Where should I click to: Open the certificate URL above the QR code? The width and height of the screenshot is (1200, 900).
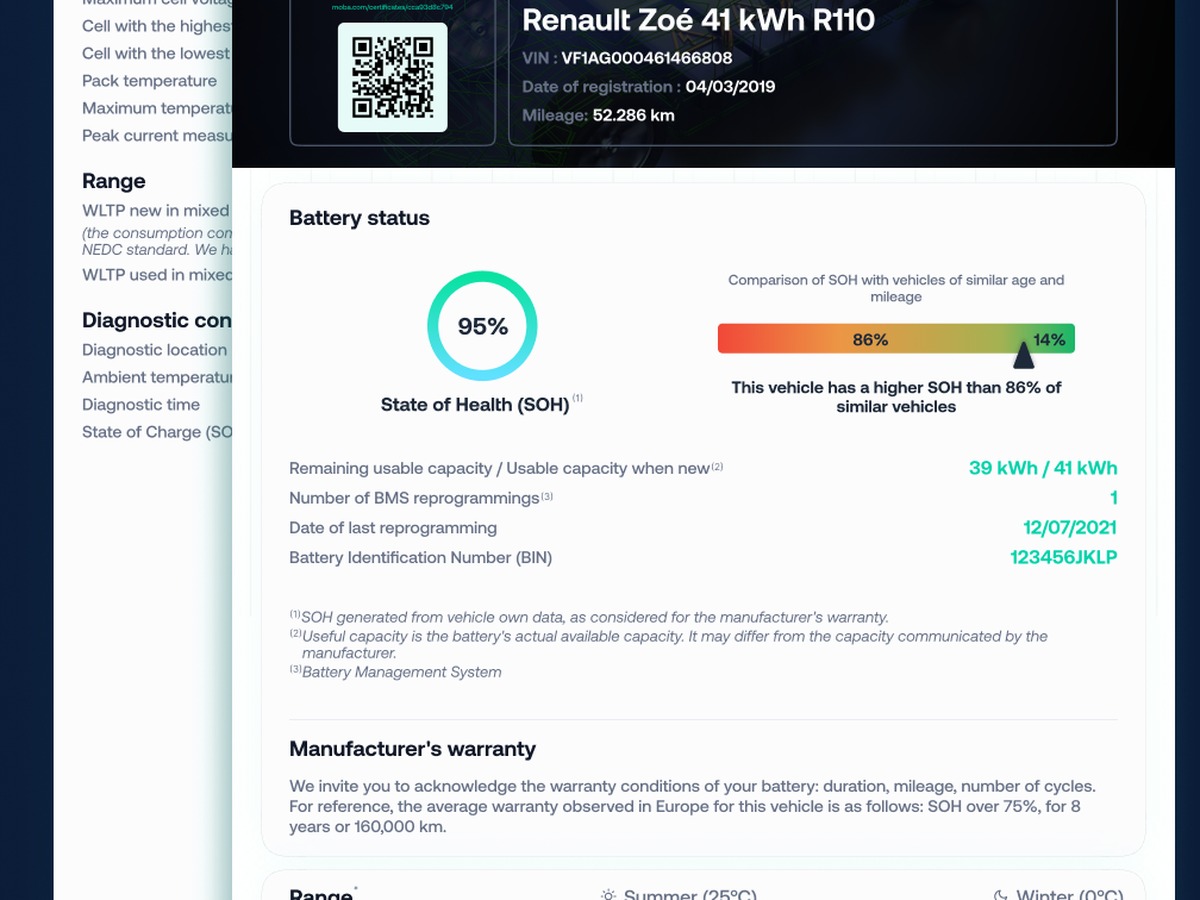tap(393, 7)
